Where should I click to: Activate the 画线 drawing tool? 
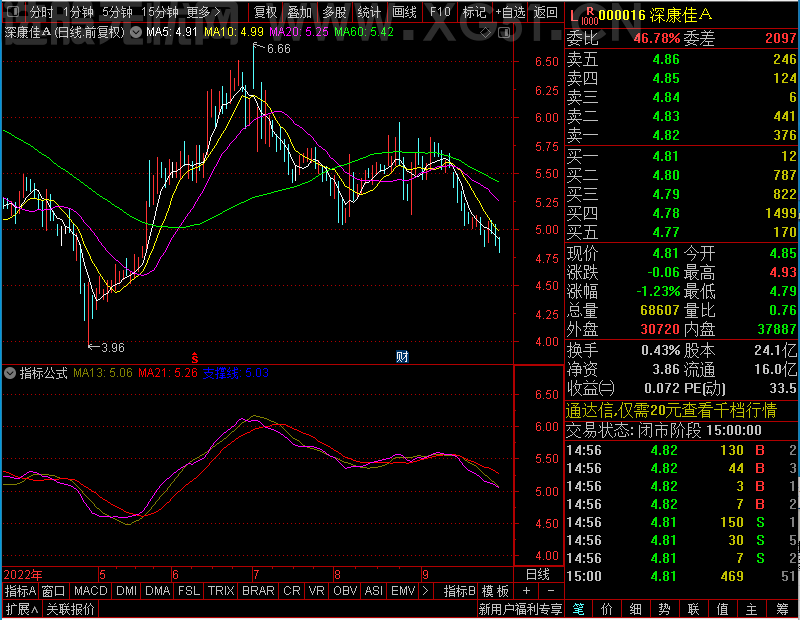click(404, 12)
